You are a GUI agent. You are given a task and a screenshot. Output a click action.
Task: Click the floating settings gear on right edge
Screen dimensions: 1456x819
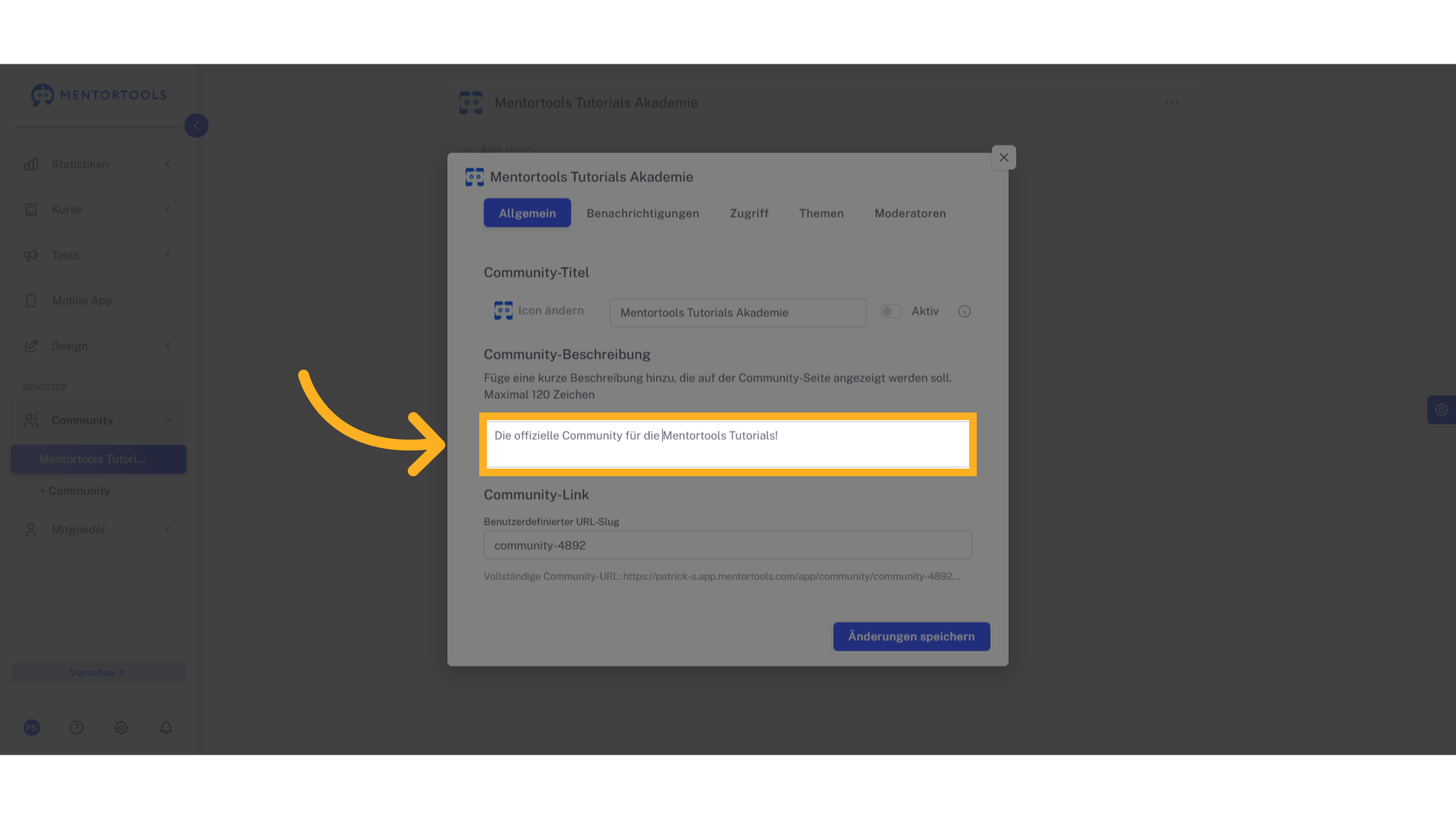[x=1442, y=410]
